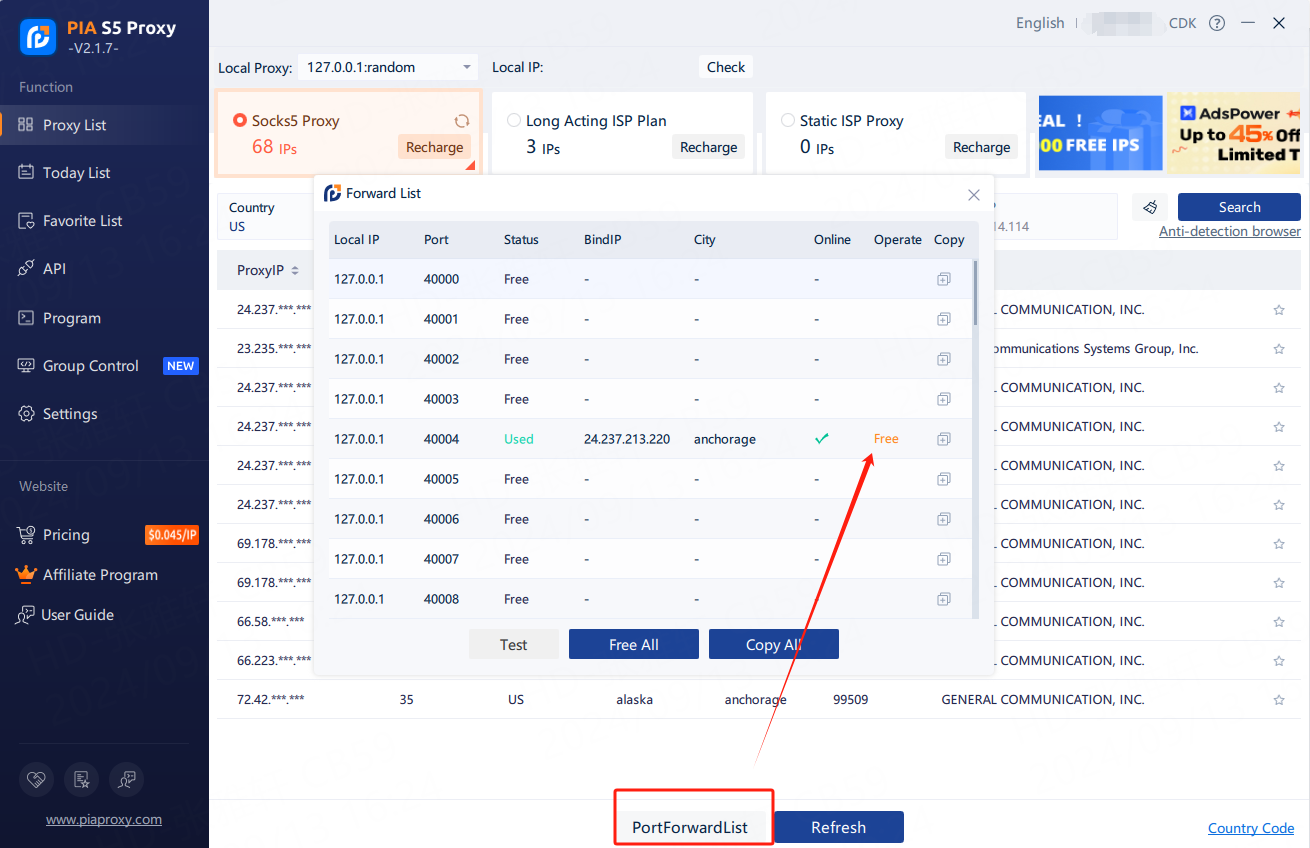Click the broom clear-filter icon beside Search
The height and width of the screenshot is (848, 1310).
coord(1150,207)
